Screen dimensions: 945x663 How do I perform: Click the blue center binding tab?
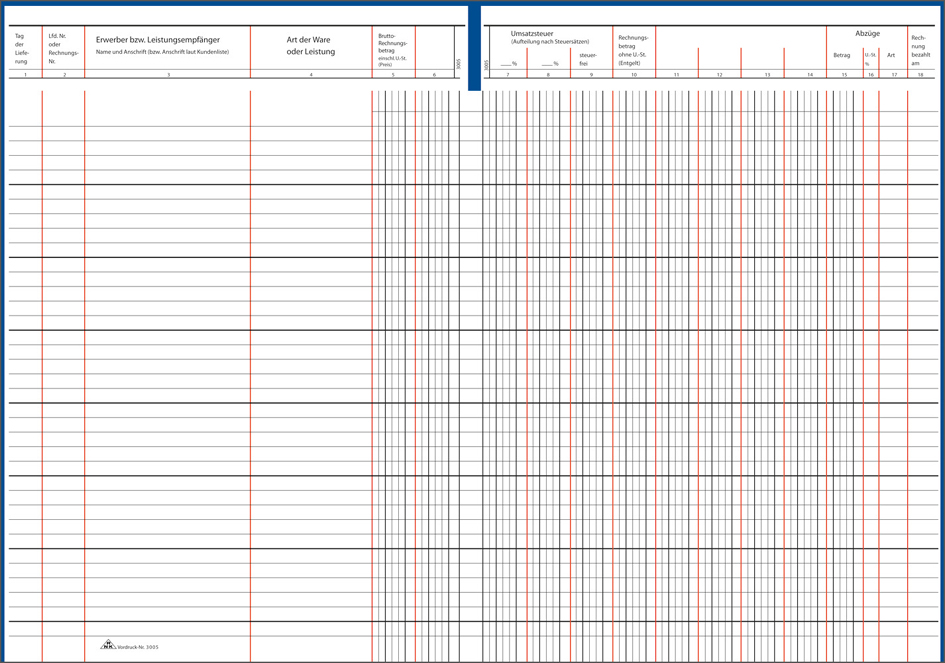click(x=474, y=47)
